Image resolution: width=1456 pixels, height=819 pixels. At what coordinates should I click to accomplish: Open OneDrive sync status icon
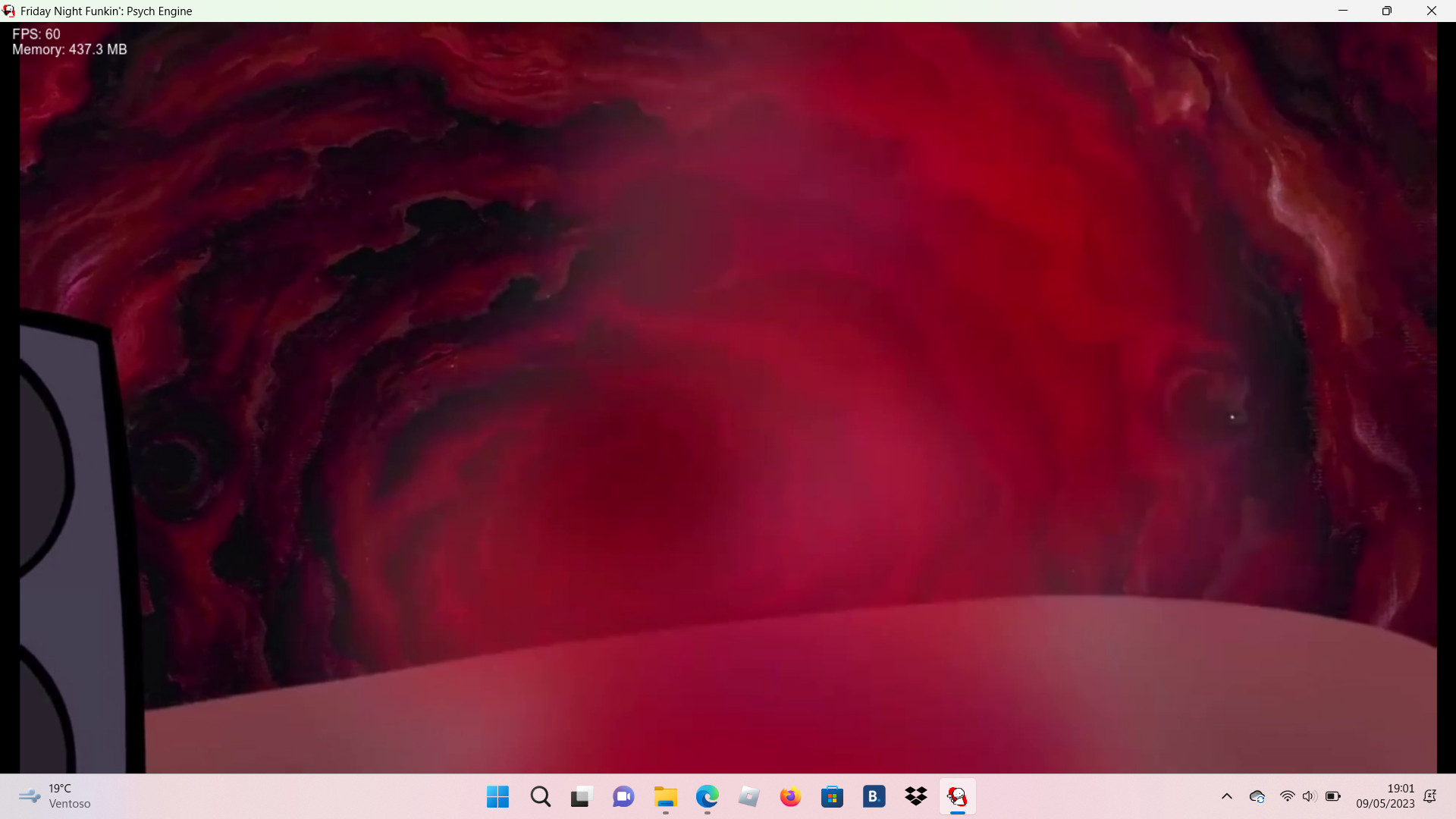click(1257, 796)
